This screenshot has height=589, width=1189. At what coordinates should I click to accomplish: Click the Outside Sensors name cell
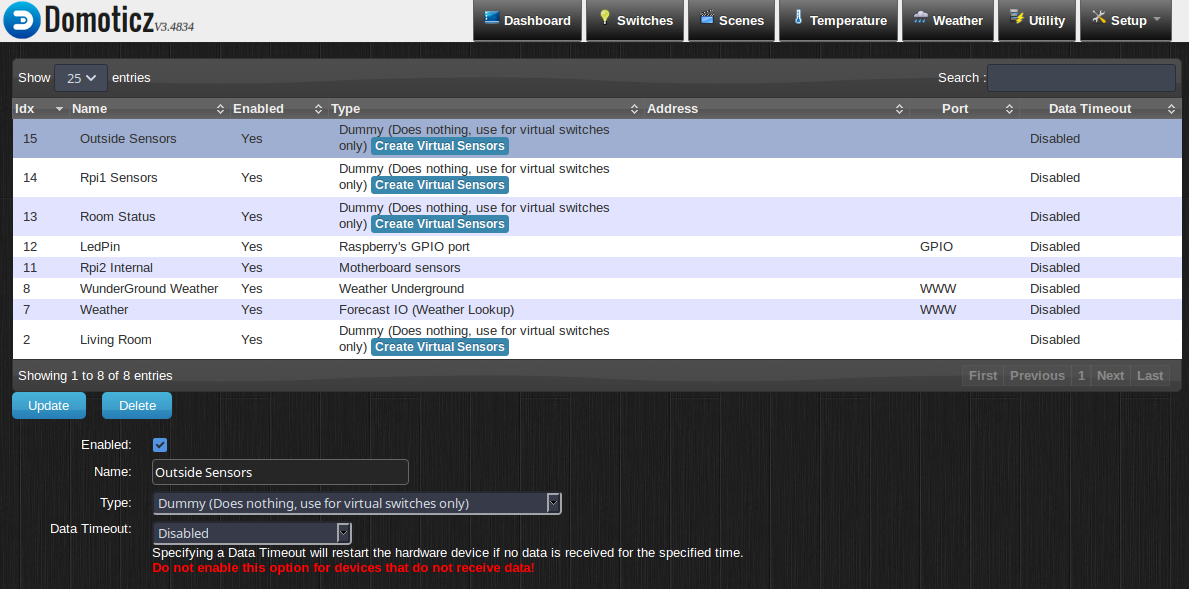[x=127, y=139]
